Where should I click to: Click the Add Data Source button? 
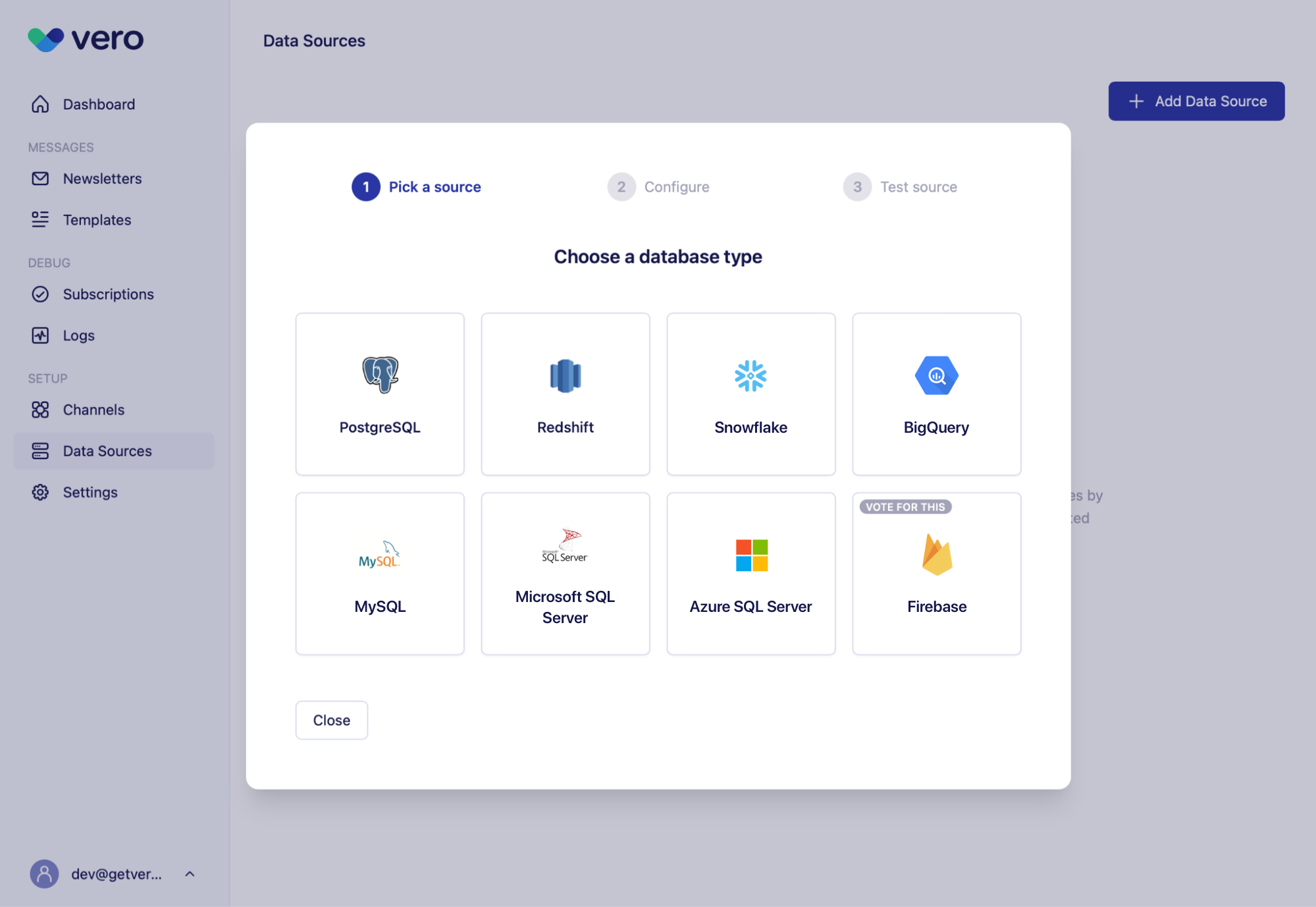point(1196,101)
